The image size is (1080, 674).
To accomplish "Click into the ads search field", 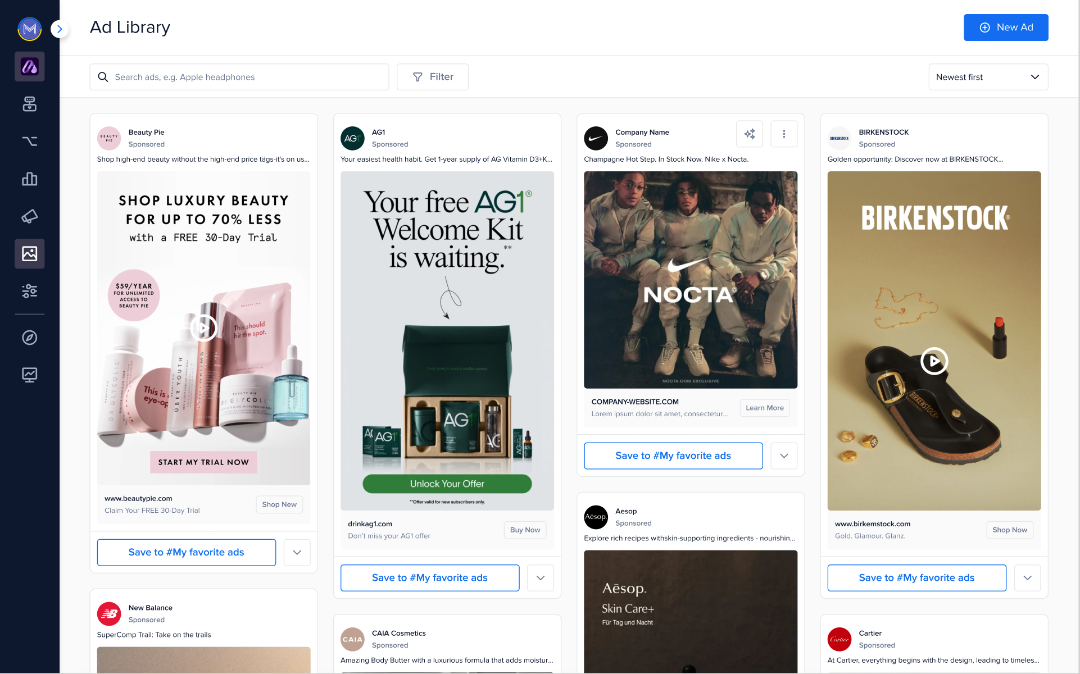I will (x=240, y=76).
